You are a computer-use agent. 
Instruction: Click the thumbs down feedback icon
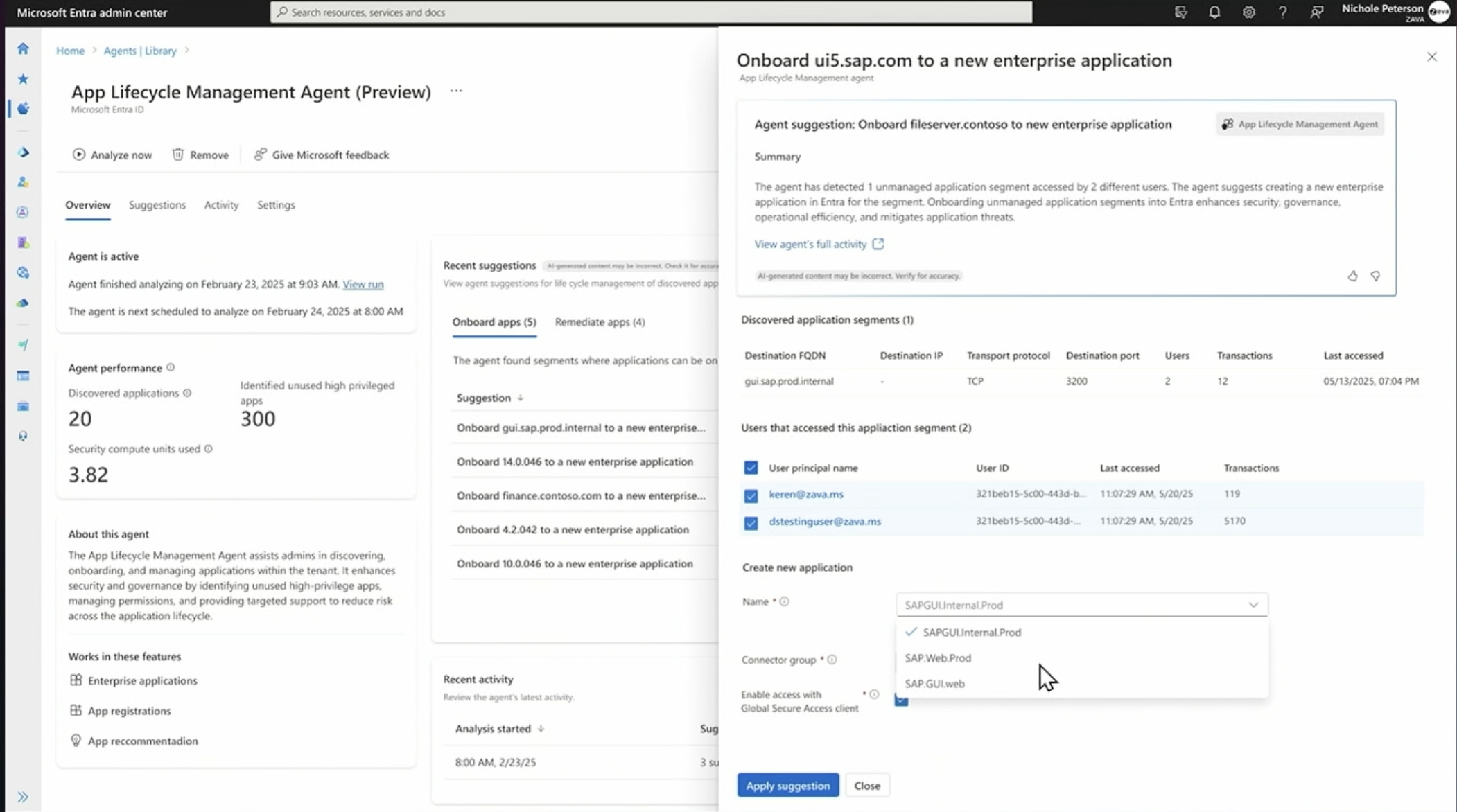[1375, 276]
